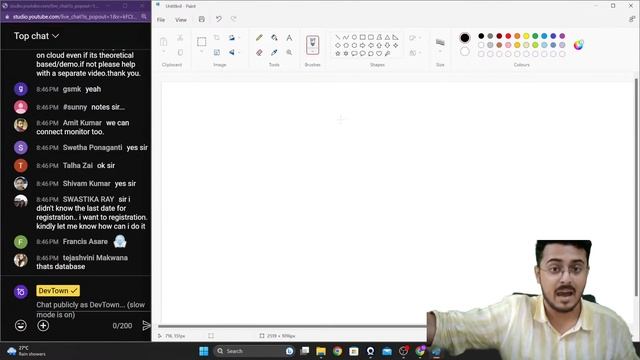Click the Save icon in Paint
The image size is (640, 360).
tap(202, 19)
